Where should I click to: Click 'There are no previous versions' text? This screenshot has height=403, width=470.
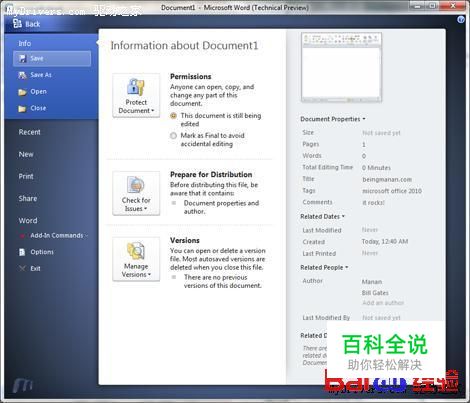(222, 281)
